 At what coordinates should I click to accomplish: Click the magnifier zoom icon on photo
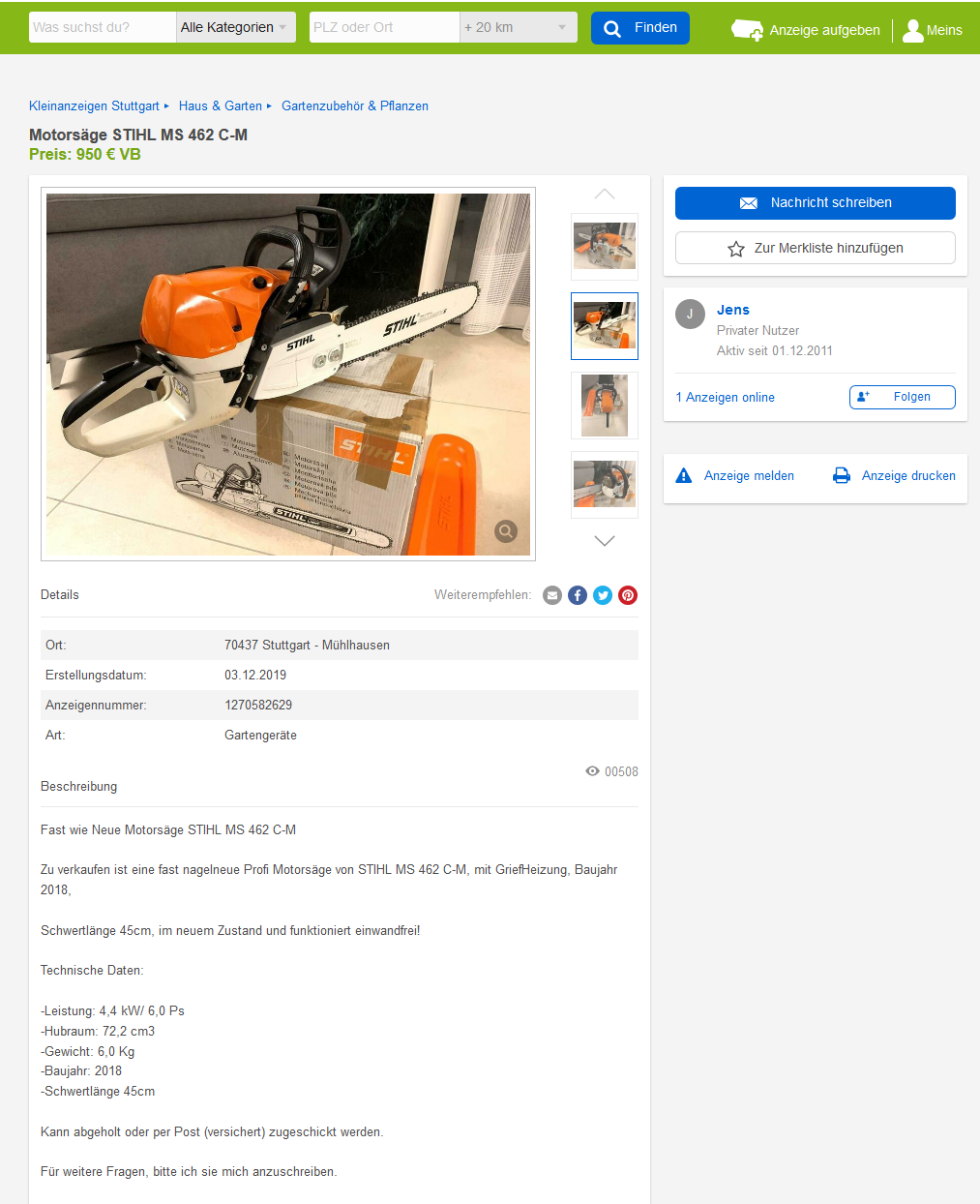[506, 530]
